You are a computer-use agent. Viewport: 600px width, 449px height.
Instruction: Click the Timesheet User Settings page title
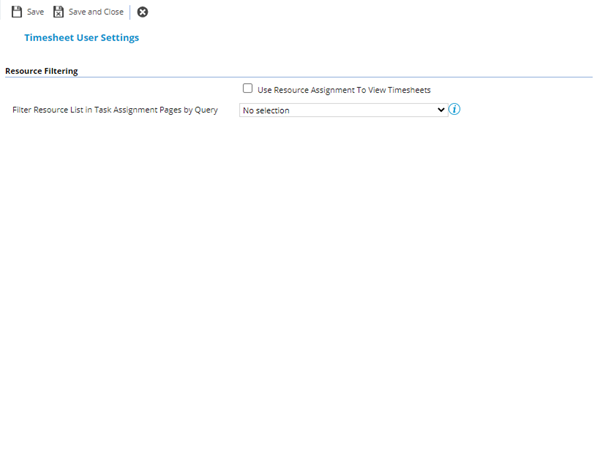pyautogui.click(x=81, y=38)
